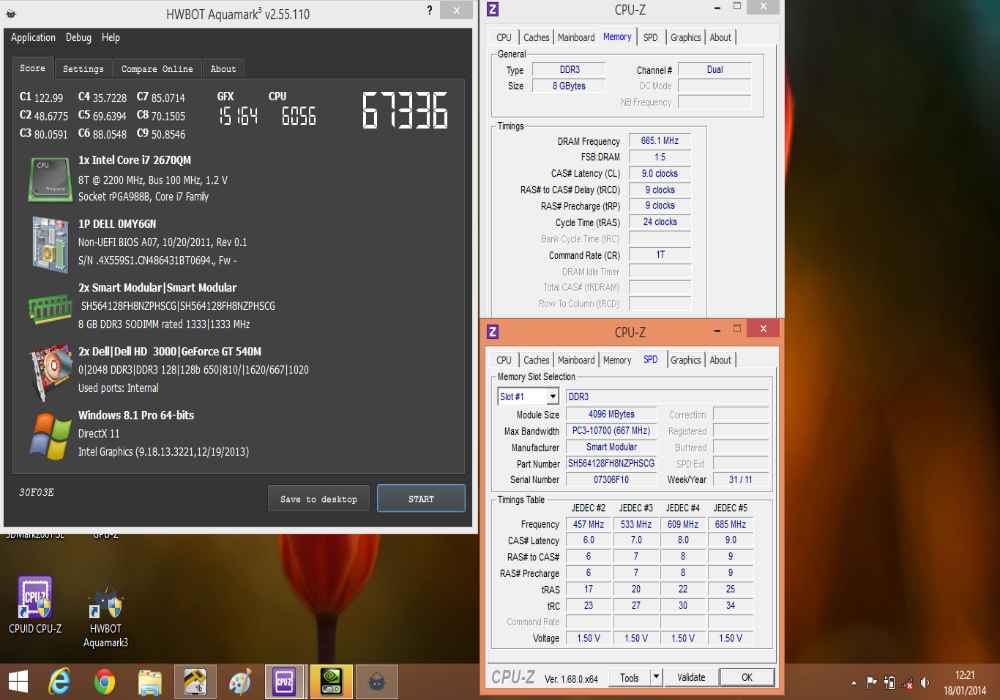Open CPU tab in upper CPU-Z window

504,38
